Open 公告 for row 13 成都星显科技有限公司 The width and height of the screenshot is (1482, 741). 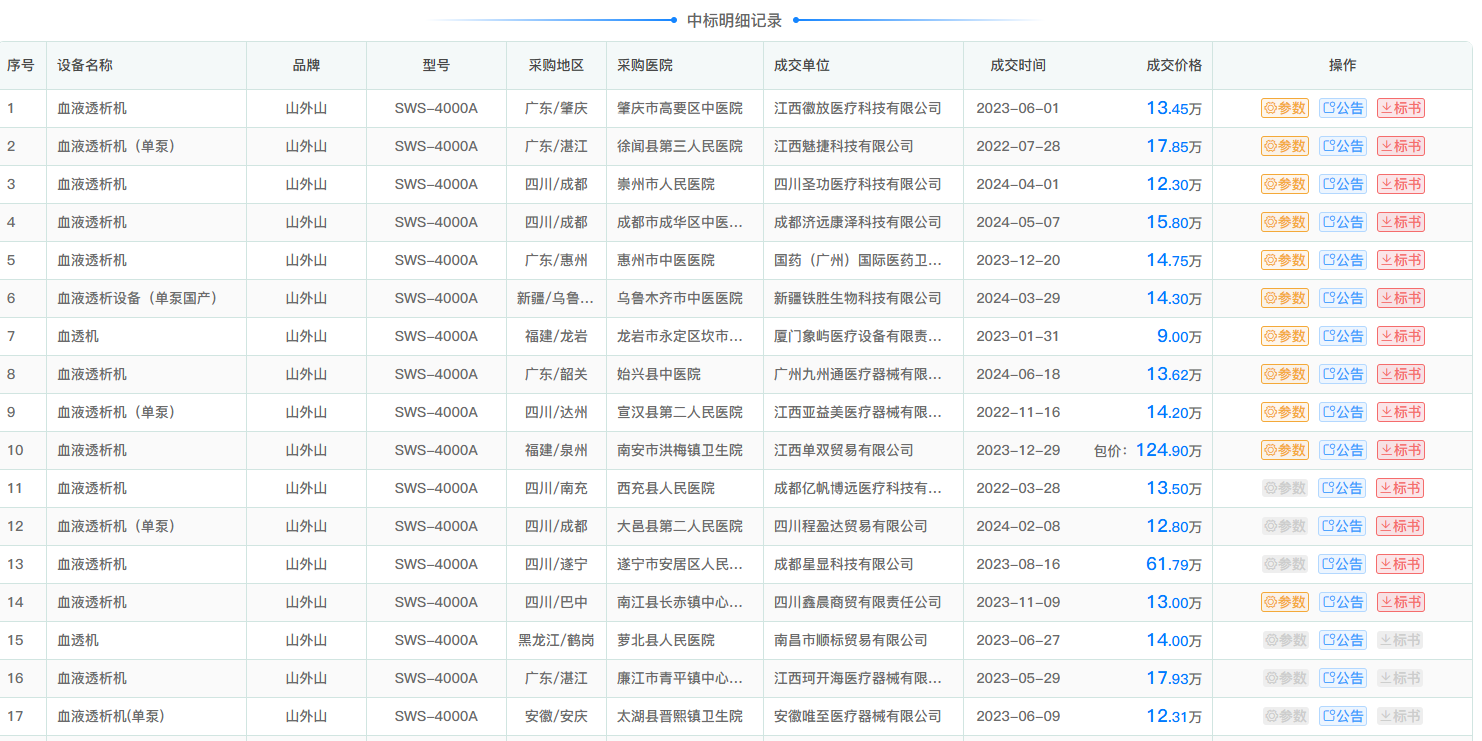point(1343,564)
